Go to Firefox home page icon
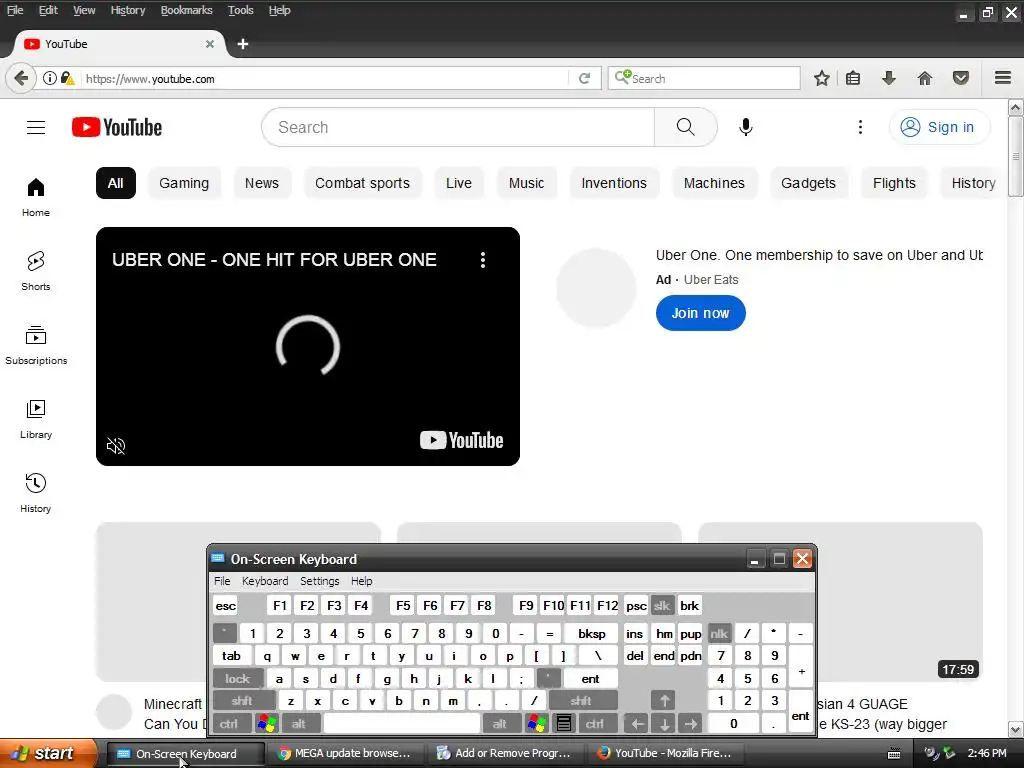The height and width of the screenshot is (768, 1024). (925, 78)
